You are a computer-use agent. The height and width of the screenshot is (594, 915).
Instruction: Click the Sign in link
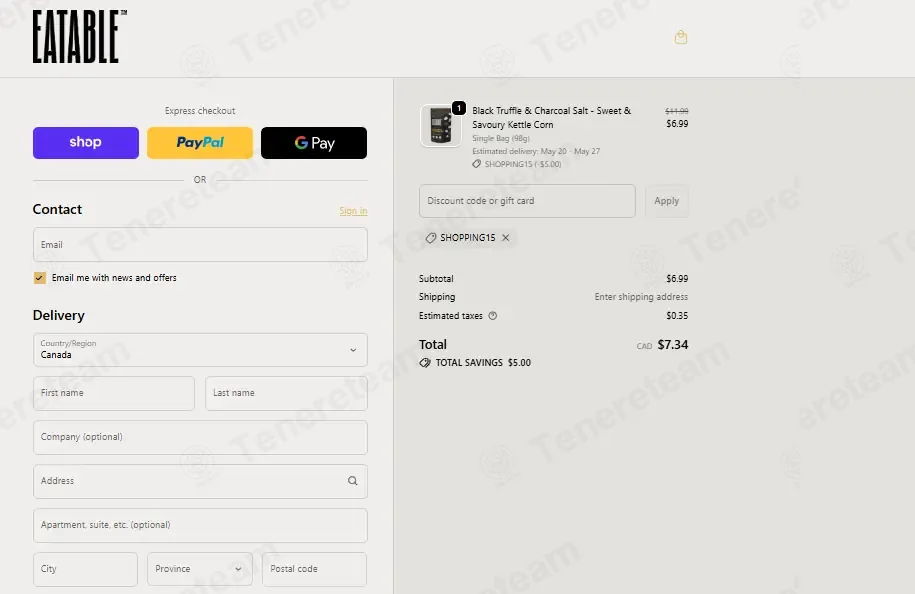click(353, 211)
